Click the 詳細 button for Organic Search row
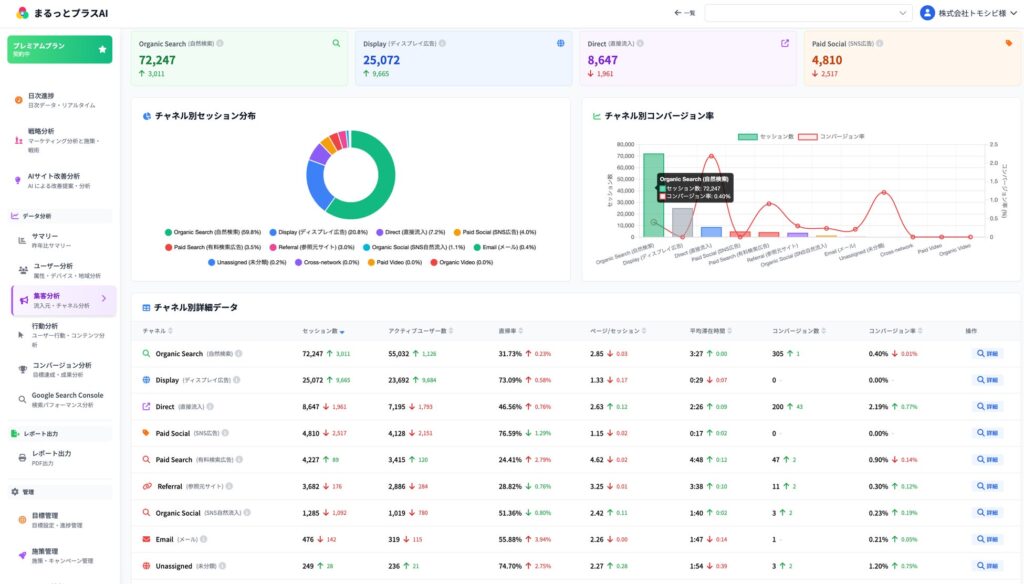This screenshot has height=584, width=1024. [987, 352]
